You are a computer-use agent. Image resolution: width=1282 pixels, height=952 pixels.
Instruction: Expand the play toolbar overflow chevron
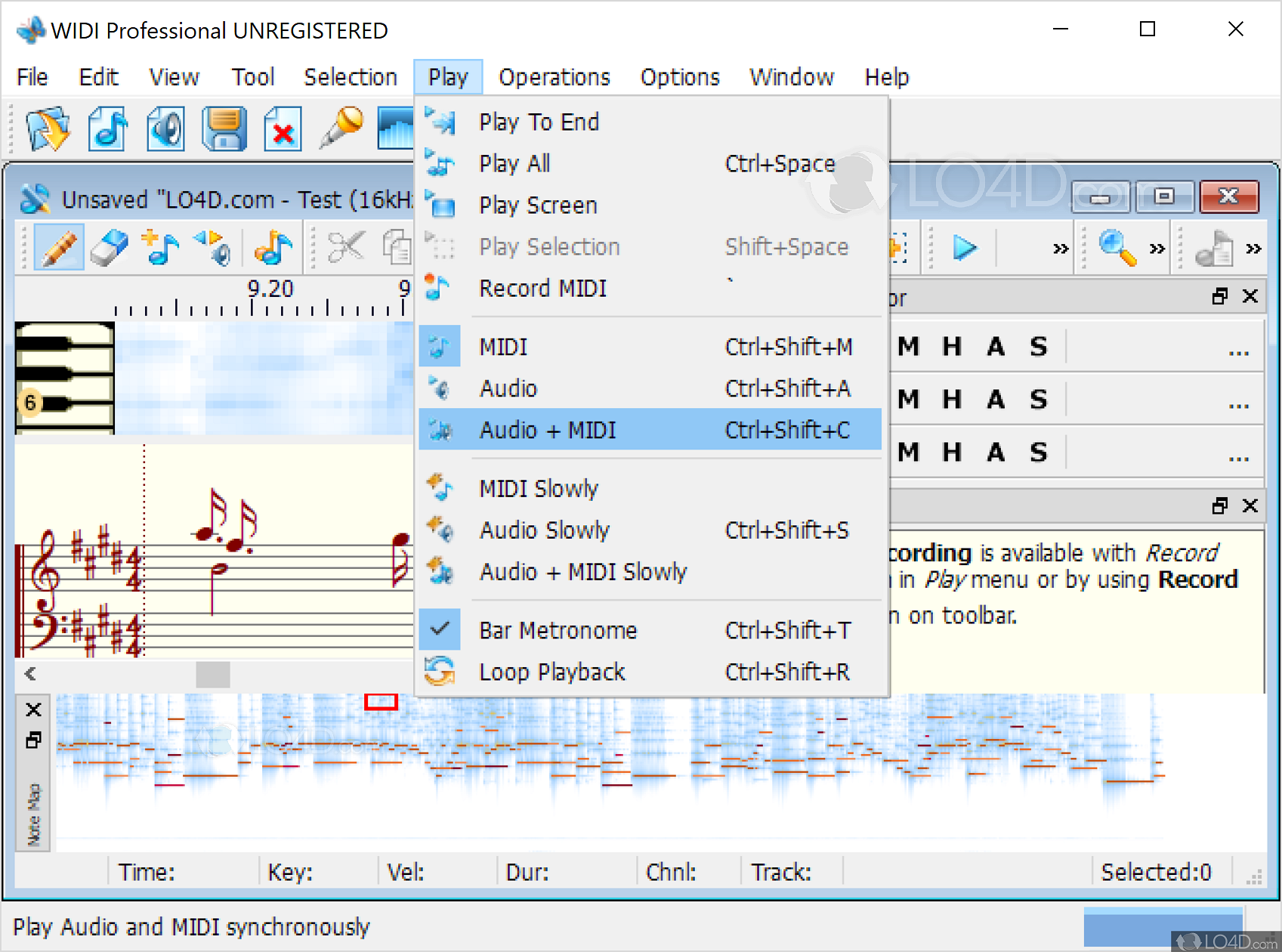pyautogui.click(x=1061, y=249)
